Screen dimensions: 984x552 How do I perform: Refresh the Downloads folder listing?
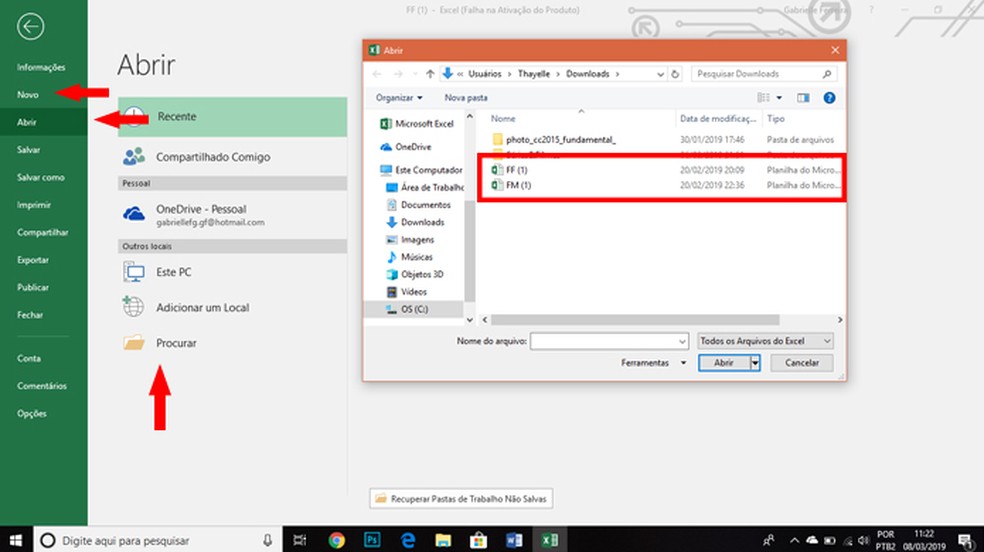coord(675,74)
